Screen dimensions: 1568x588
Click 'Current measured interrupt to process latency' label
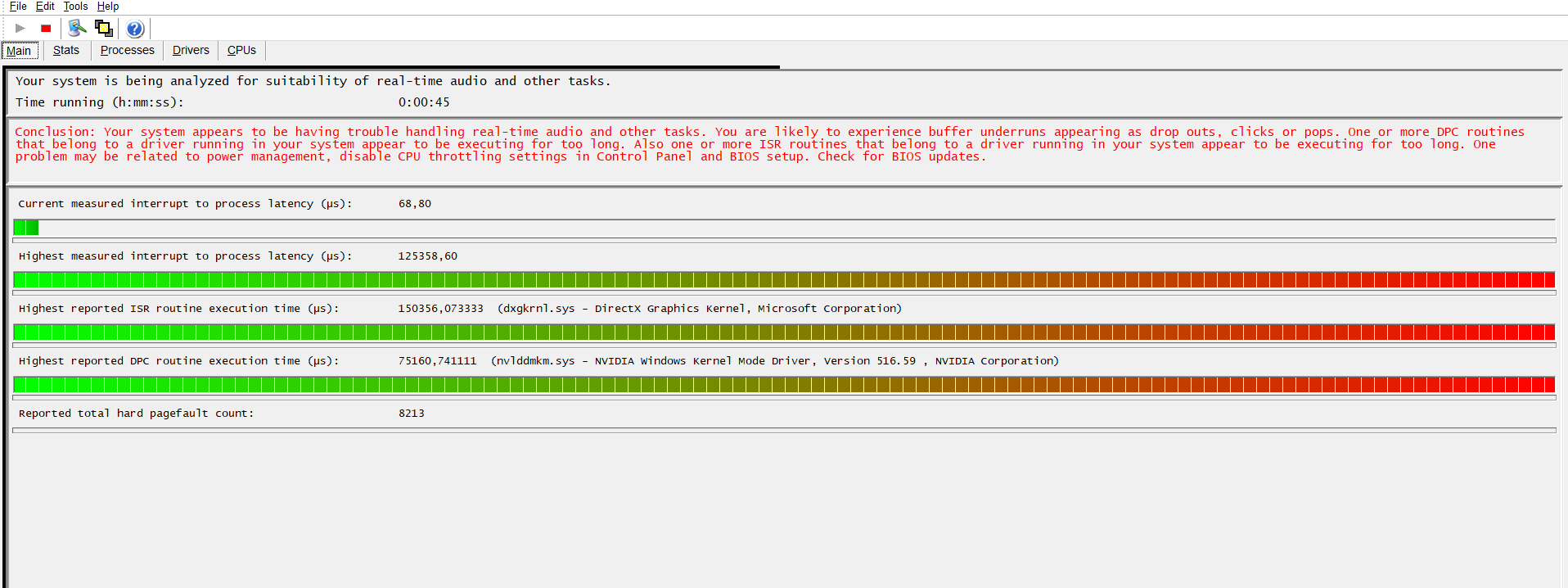coord(186,204)
